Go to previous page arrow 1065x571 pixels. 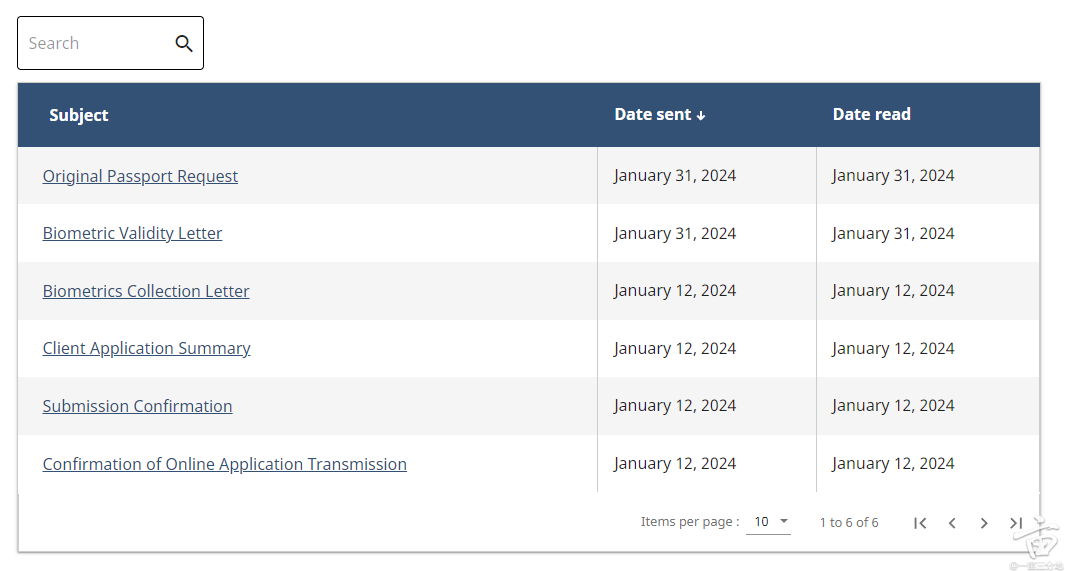952,523
